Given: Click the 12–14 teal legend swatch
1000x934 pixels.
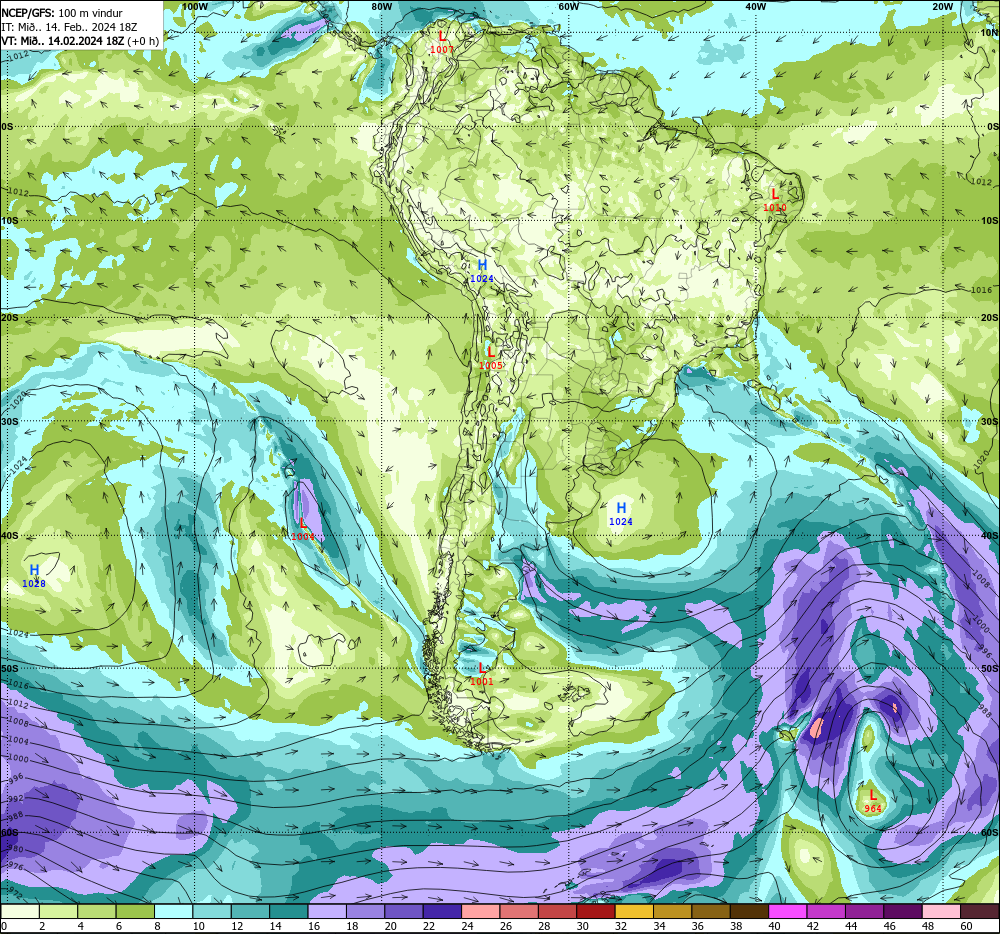Looking at the screenshot, I should pyautogui.click(x=250, y=911).
